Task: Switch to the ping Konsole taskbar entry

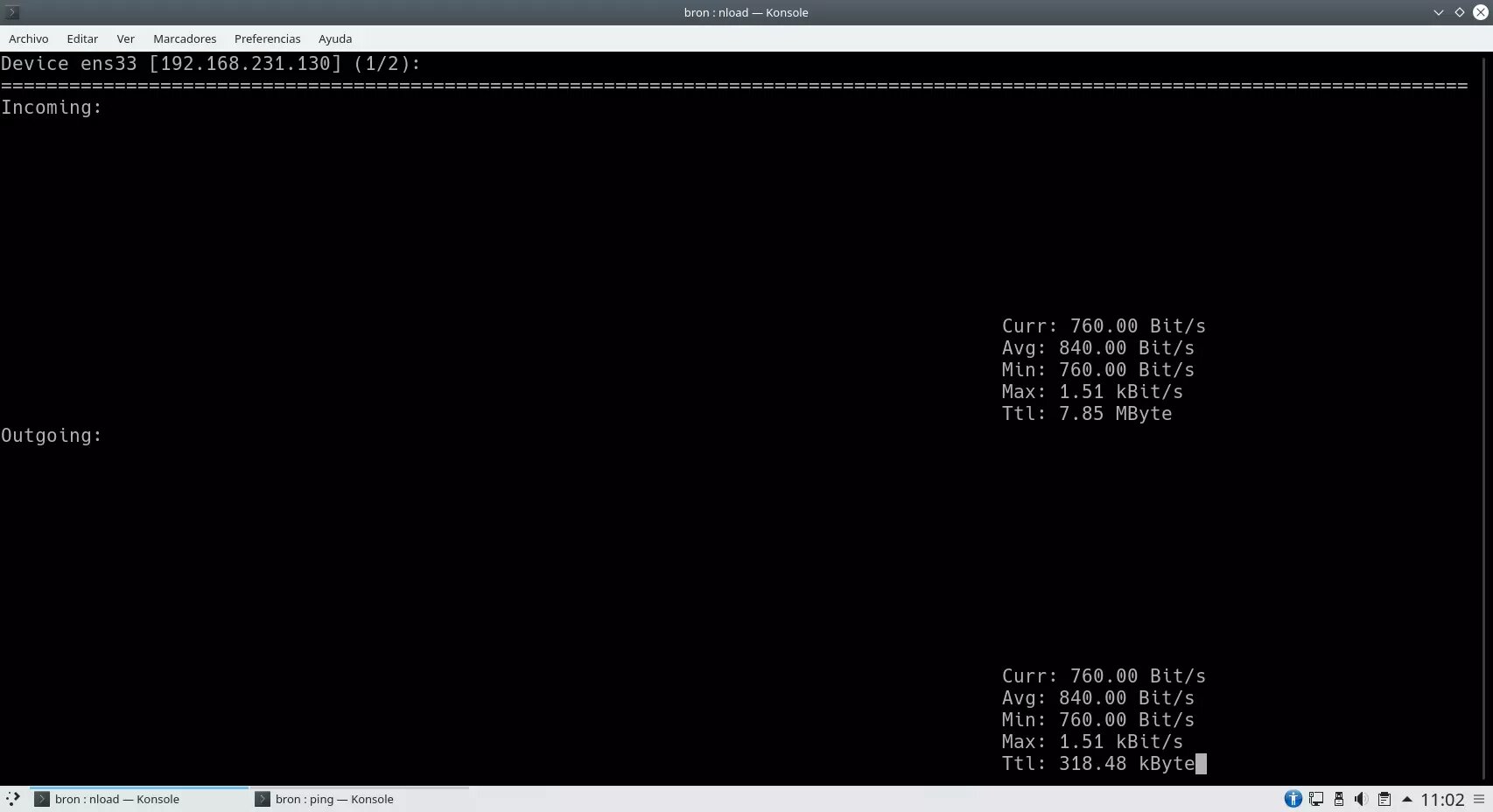Action: (x=333, y=799)
